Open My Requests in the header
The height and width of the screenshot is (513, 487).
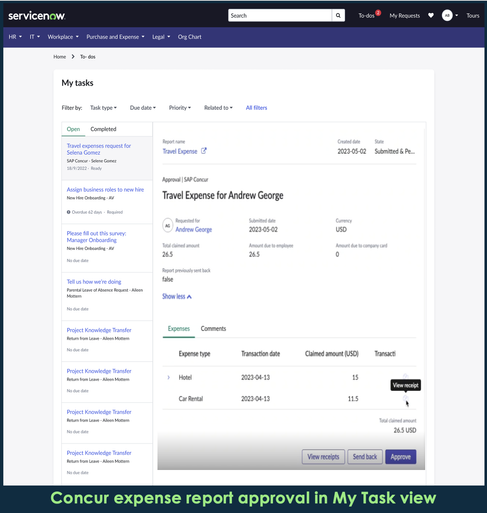405,16
